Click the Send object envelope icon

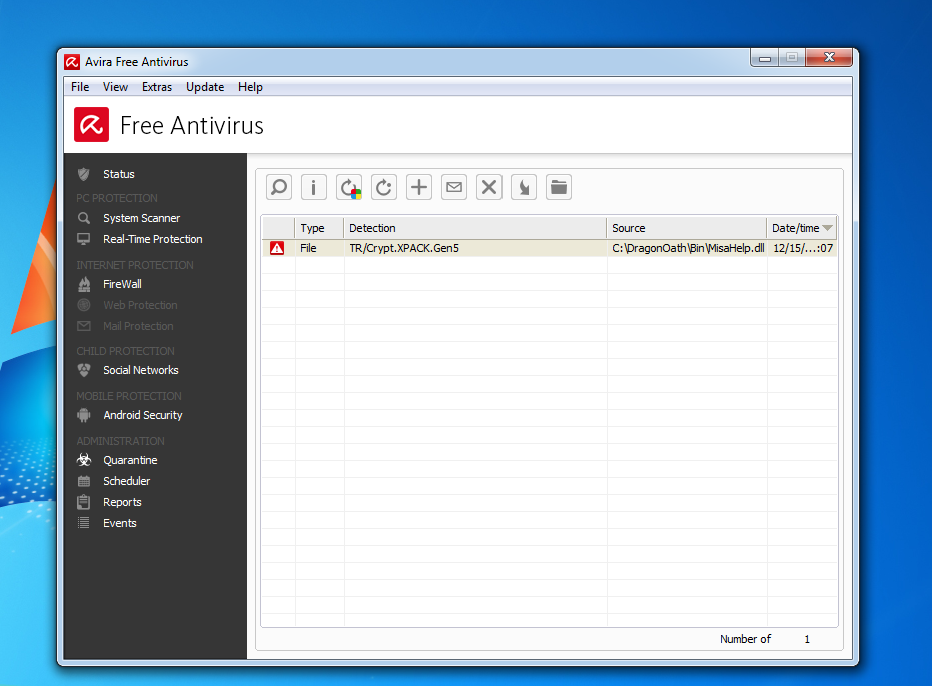click(454, 187)
